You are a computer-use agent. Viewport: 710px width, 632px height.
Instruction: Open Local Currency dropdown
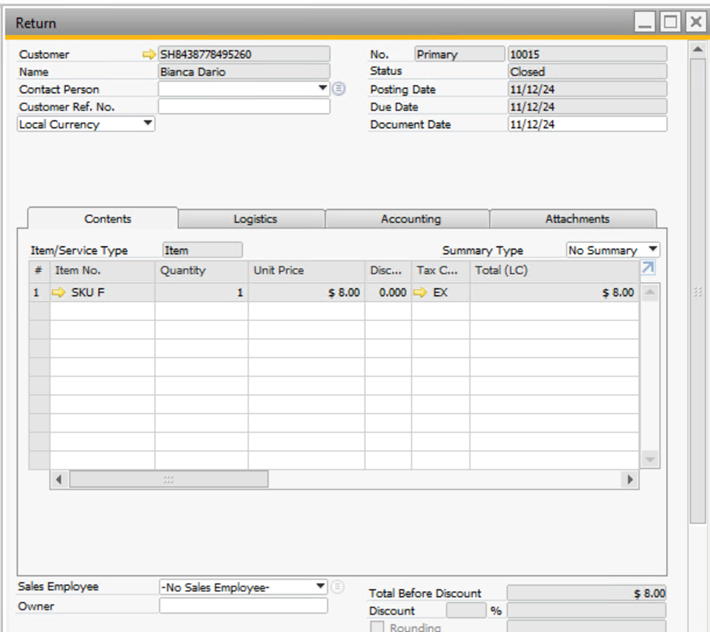coord(148,123)
